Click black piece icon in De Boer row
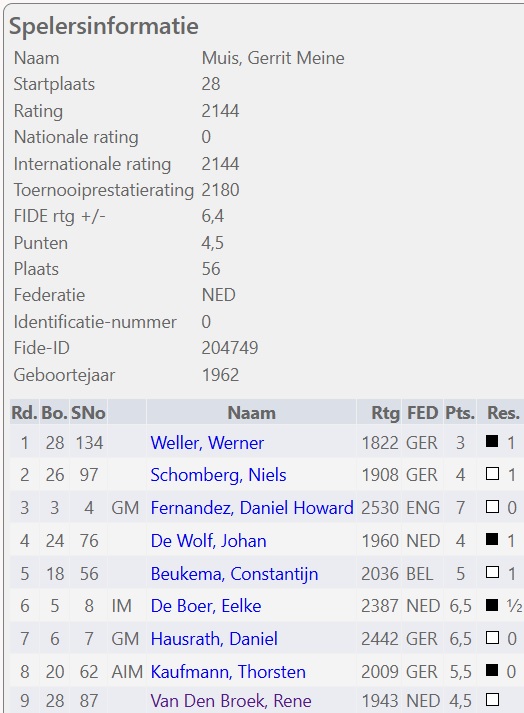The image size is (524, 713). (492, 605)
